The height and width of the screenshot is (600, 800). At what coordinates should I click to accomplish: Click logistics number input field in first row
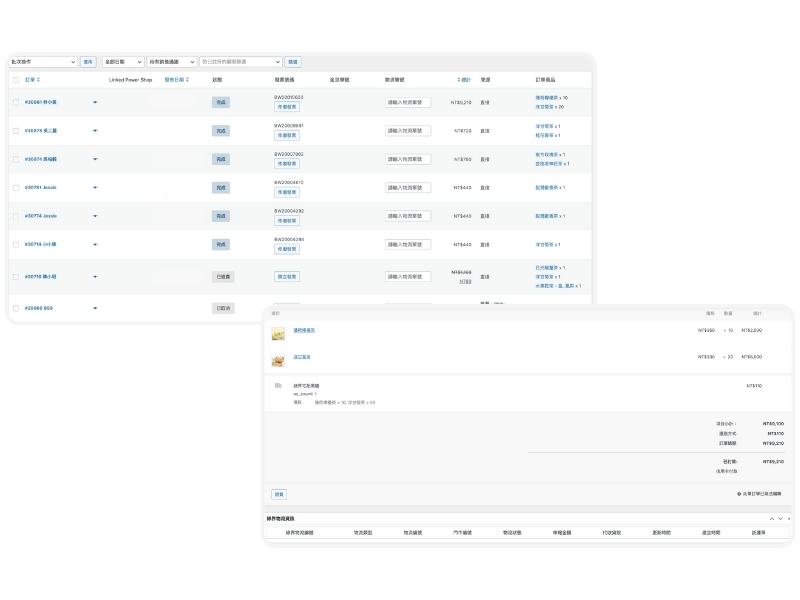408,102
